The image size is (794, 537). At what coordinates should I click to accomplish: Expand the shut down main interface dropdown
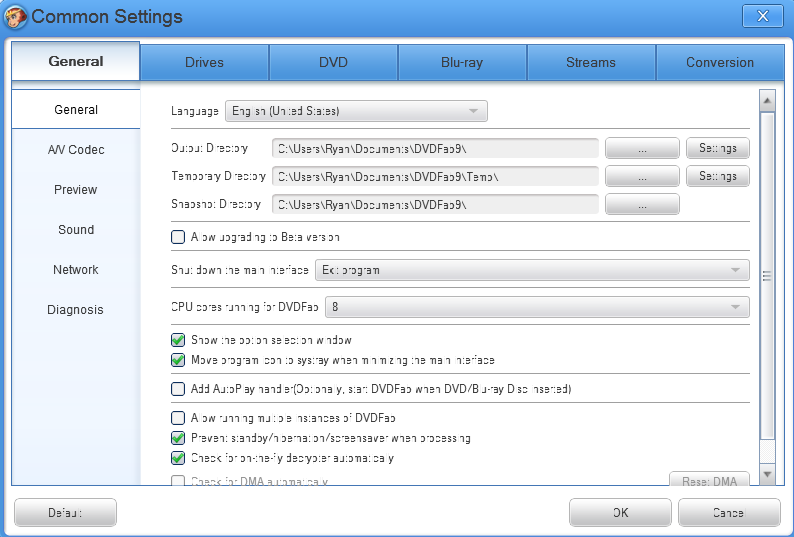(532, 270)
